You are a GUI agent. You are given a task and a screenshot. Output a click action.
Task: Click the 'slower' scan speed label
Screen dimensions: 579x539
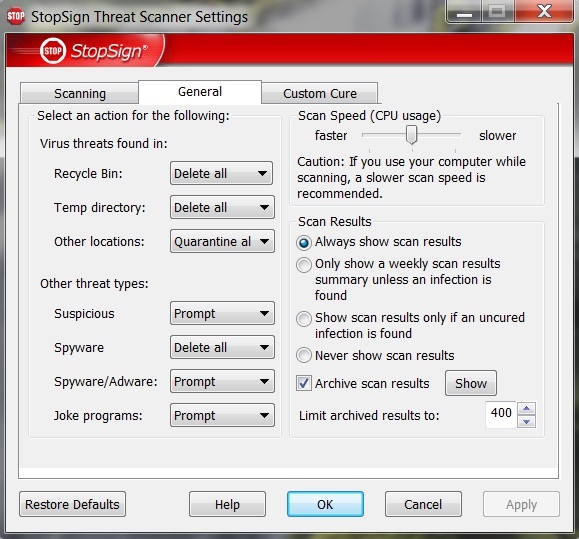click(497, 135)
